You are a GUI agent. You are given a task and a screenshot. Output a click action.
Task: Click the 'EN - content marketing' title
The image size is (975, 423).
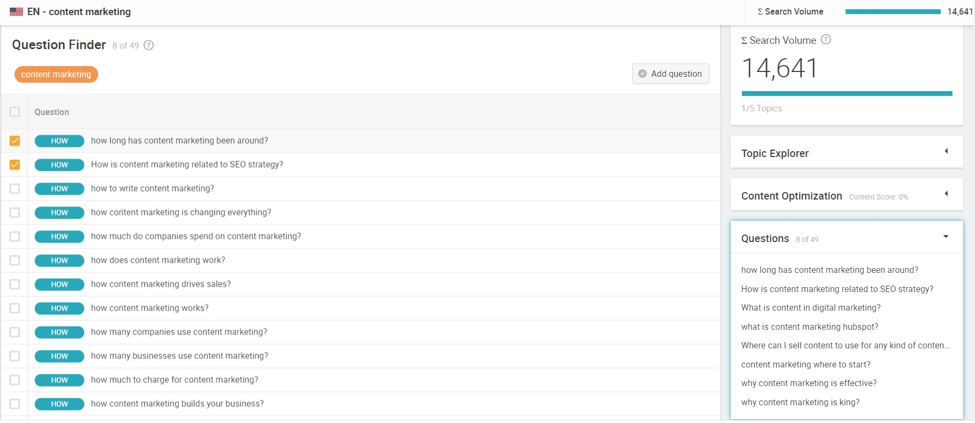[79, 11]
